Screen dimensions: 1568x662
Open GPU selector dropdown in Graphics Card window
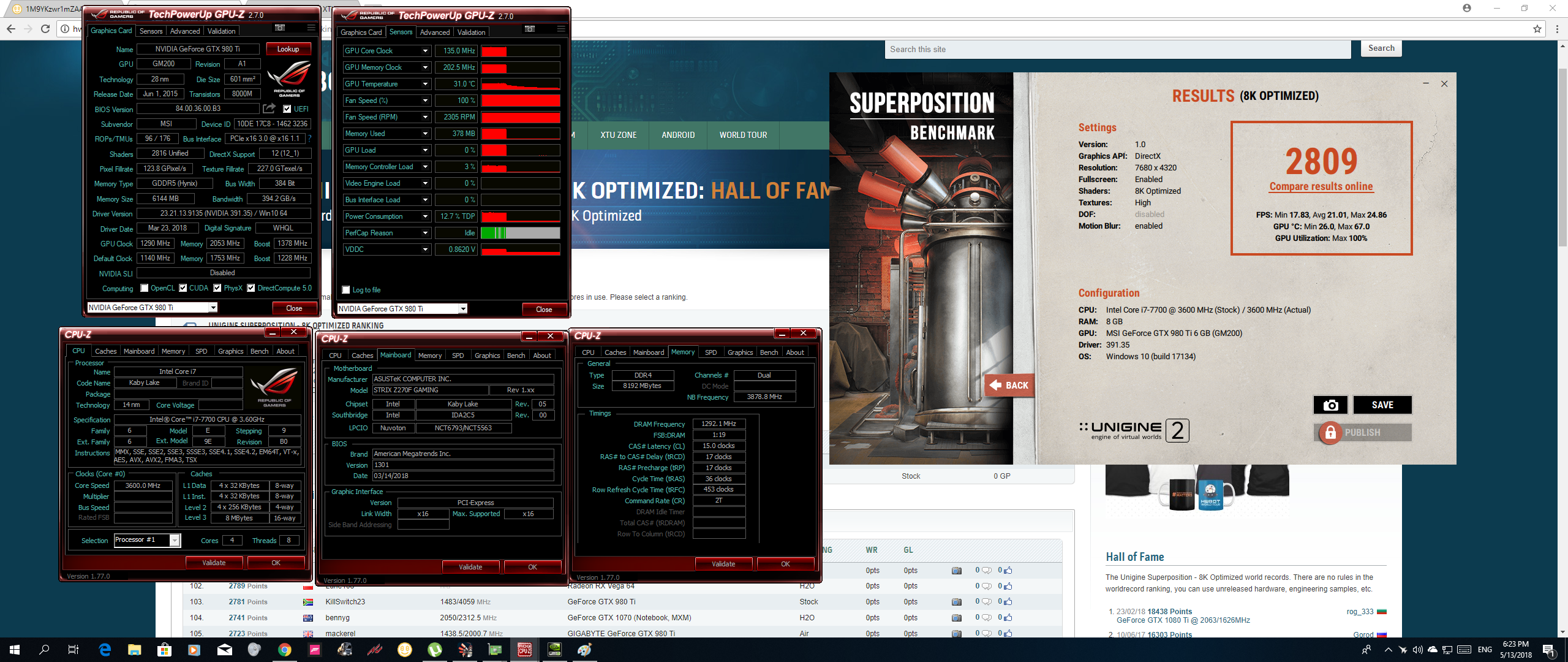click(x=213, y=308)
